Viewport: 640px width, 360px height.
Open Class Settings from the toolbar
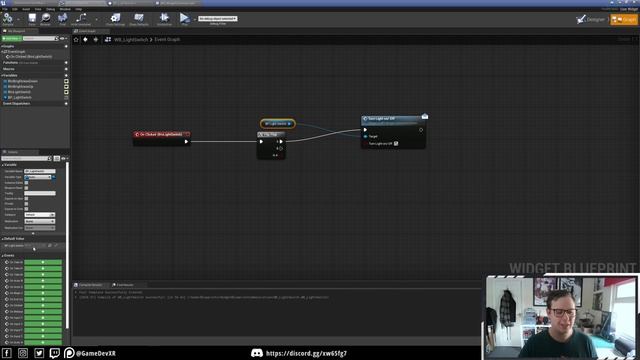coord(116,18)
